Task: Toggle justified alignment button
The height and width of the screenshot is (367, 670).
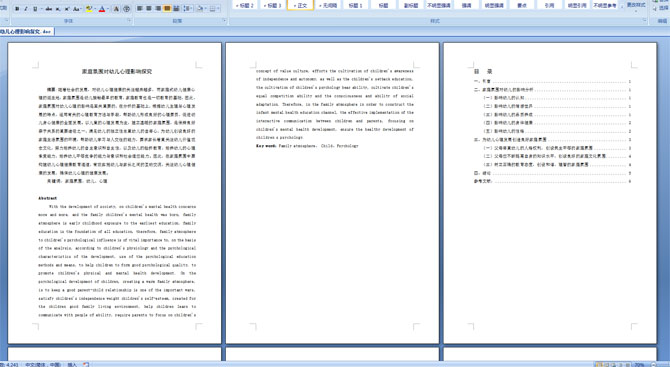Action: pyautogui.click(x=167, y=9)
